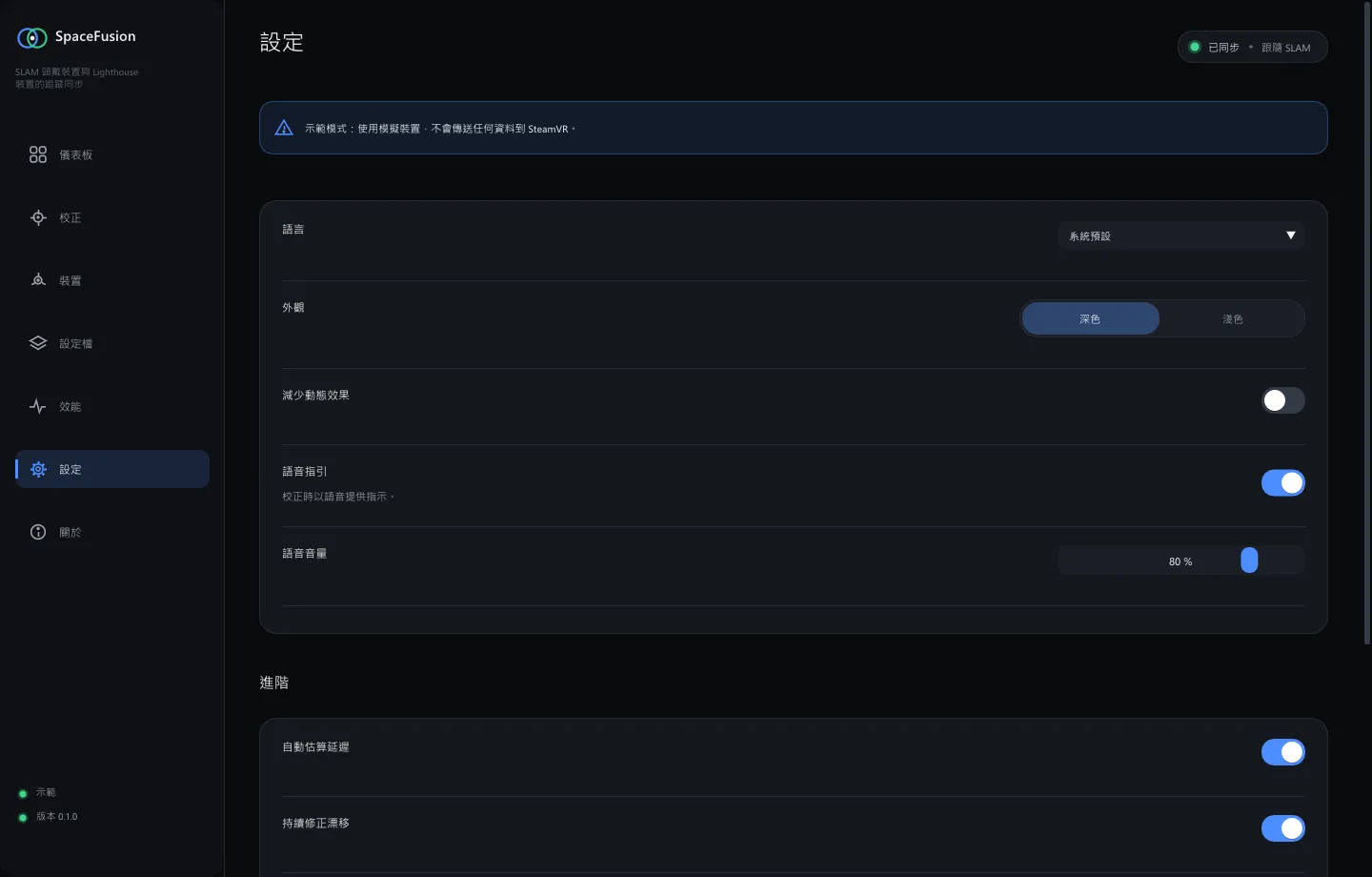
Task: Open the 關於 info circle icon
Action: click(38, 532)
